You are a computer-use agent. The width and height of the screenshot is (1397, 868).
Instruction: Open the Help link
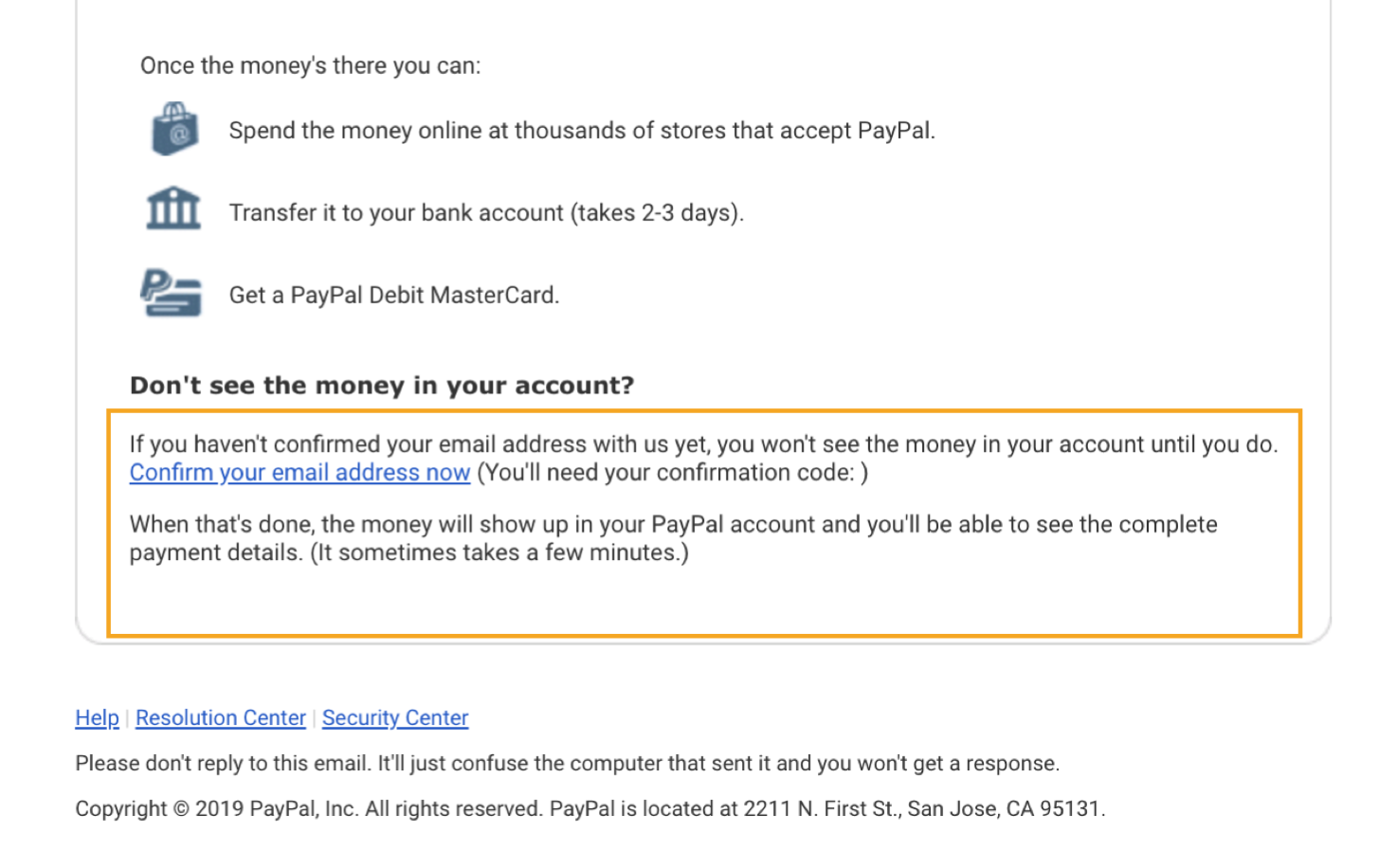(98, 718)
